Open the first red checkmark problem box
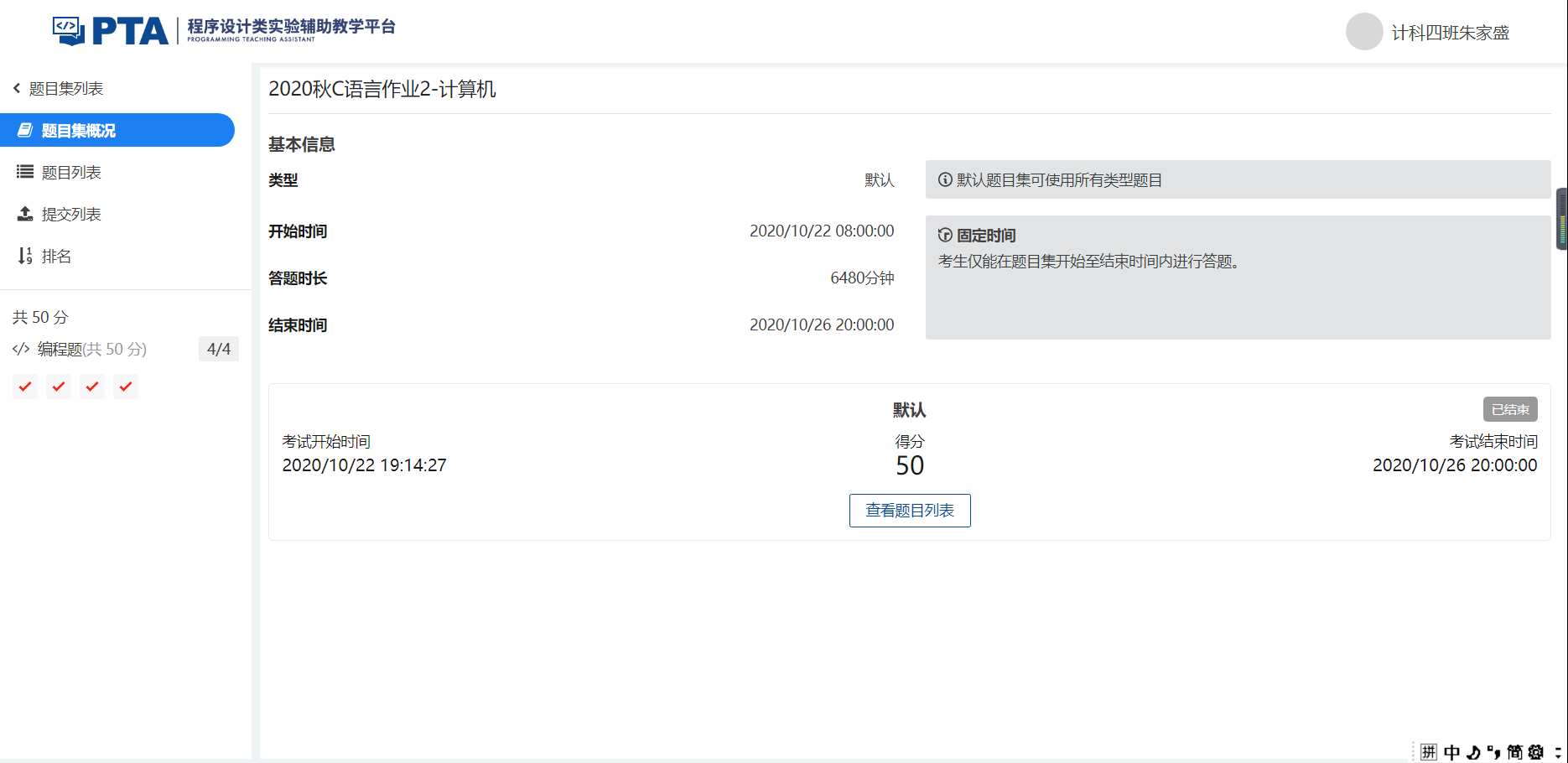Screen dimensions: 1568x763 click(25, 387)
